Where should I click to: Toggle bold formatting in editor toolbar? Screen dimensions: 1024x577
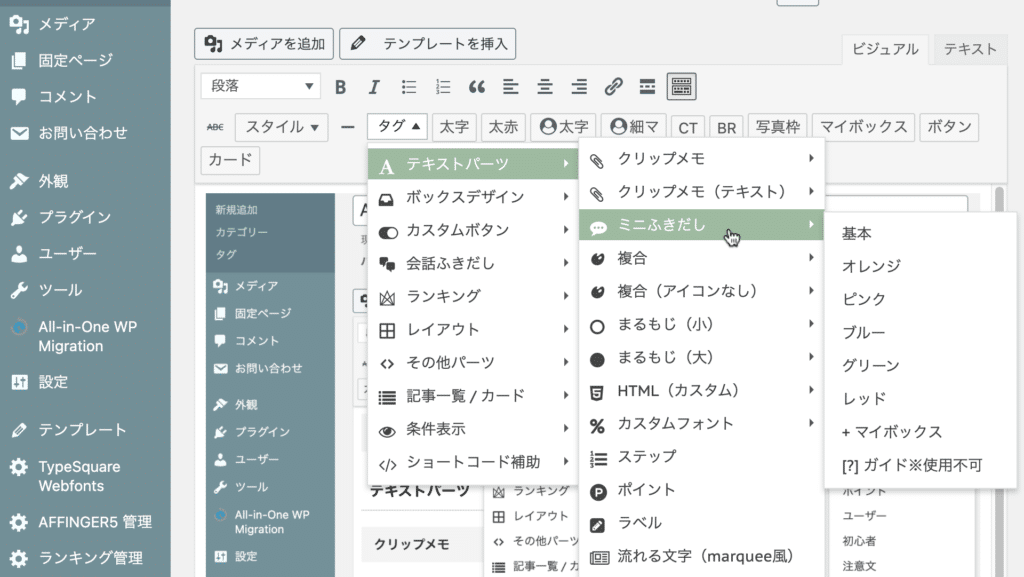coord(340,87)
